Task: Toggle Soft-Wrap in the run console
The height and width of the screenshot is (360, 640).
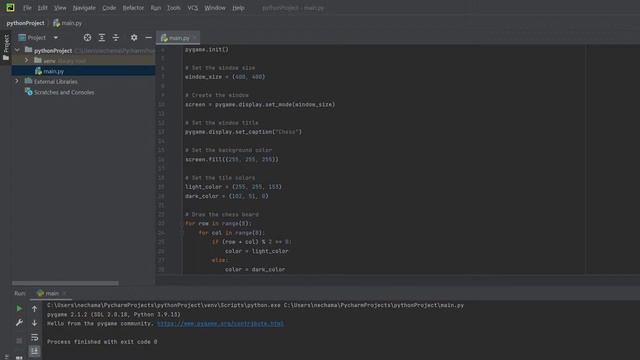Action: (35, 337)
